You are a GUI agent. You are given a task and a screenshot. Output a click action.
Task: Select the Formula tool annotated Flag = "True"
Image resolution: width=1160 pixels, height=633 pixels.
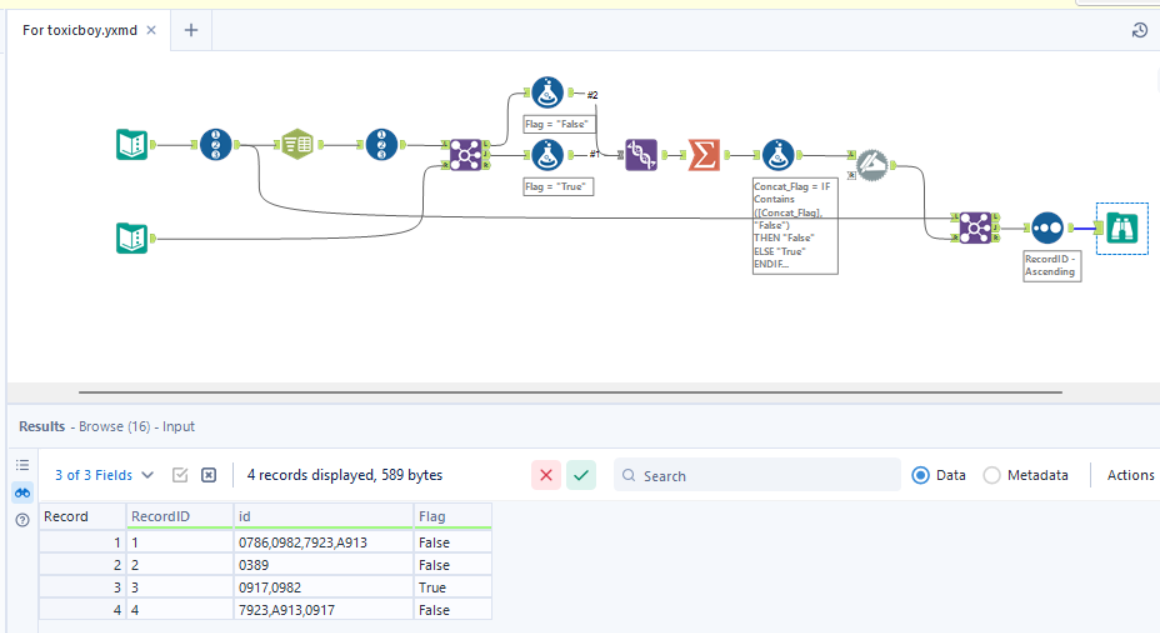point(546,155)
